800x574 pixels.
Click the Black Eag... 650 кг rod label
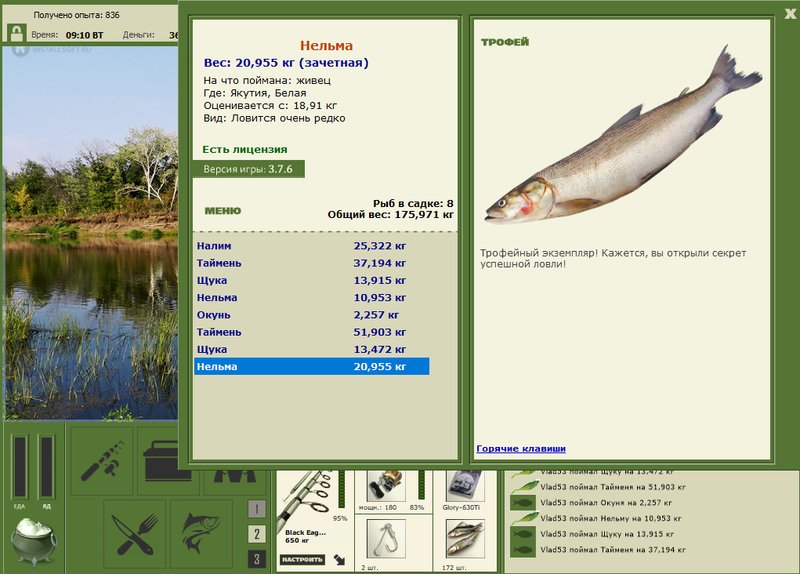pos(305,536)
